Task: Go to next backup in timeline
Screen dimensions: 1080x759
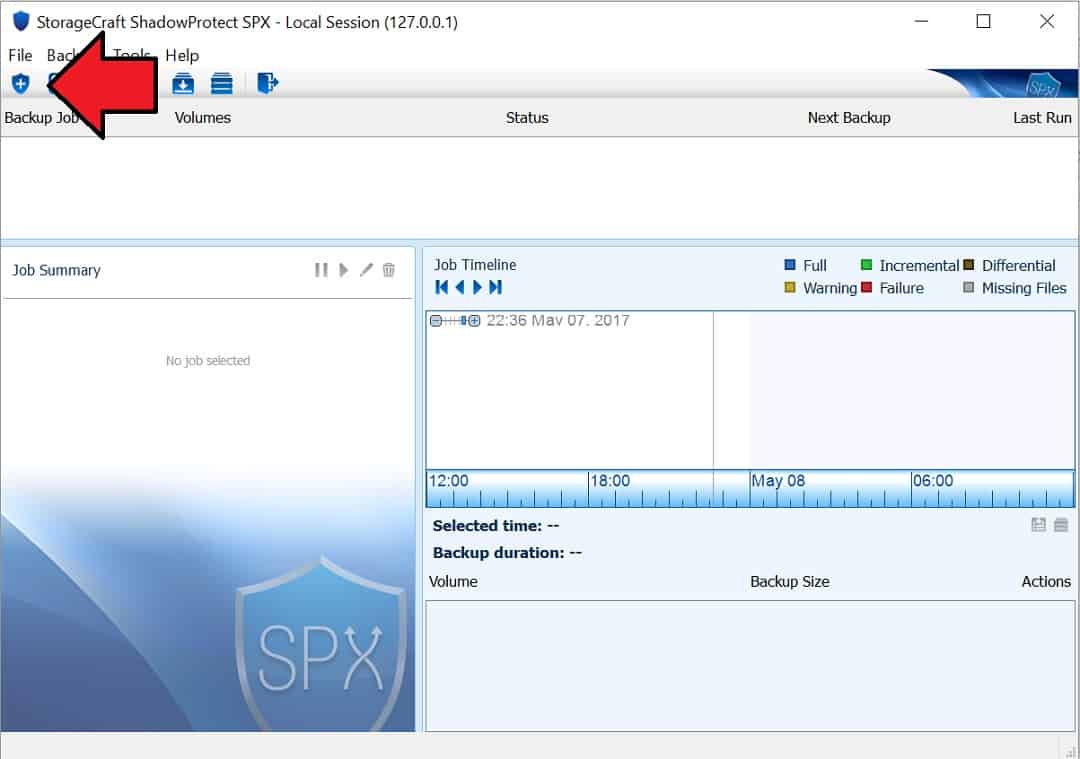Action: [x=477, y=287]
